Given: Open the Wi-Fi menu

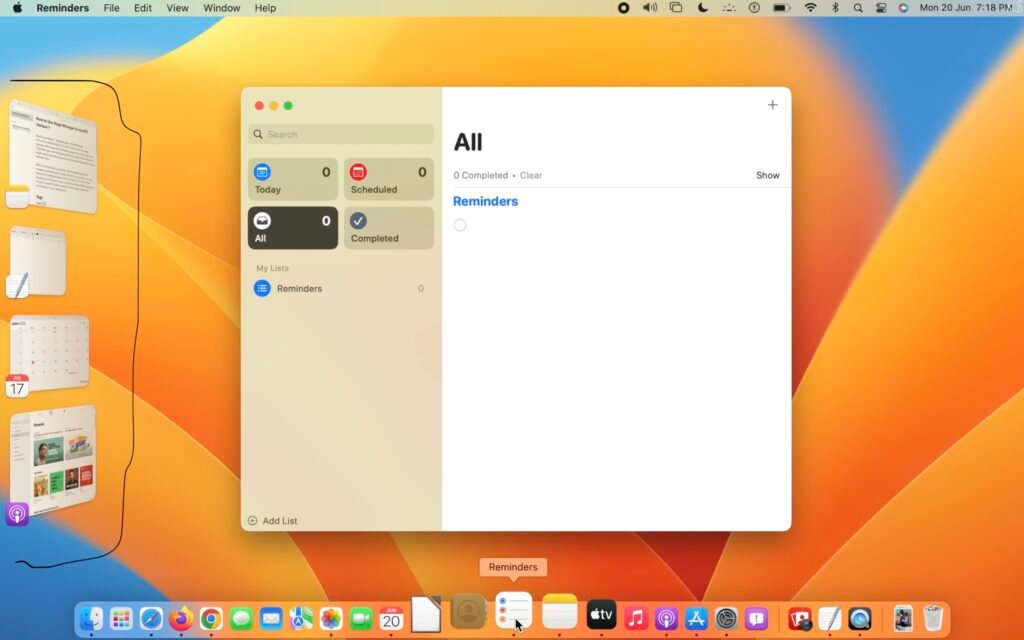Looking at the screenshot, I should 810,8.
